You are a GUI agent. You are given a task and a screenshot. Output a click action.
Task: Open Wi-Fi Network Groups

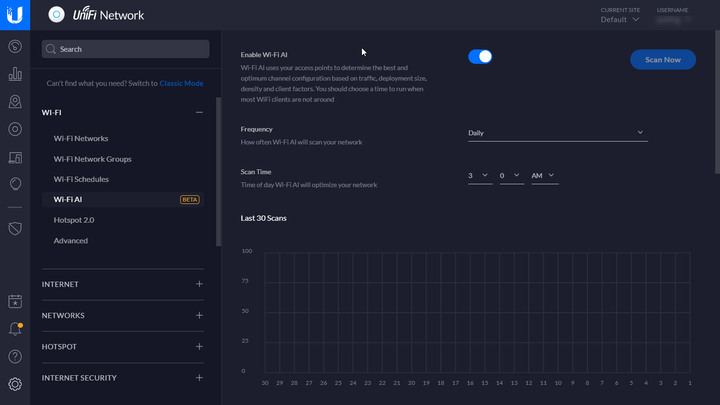[92, 159]
